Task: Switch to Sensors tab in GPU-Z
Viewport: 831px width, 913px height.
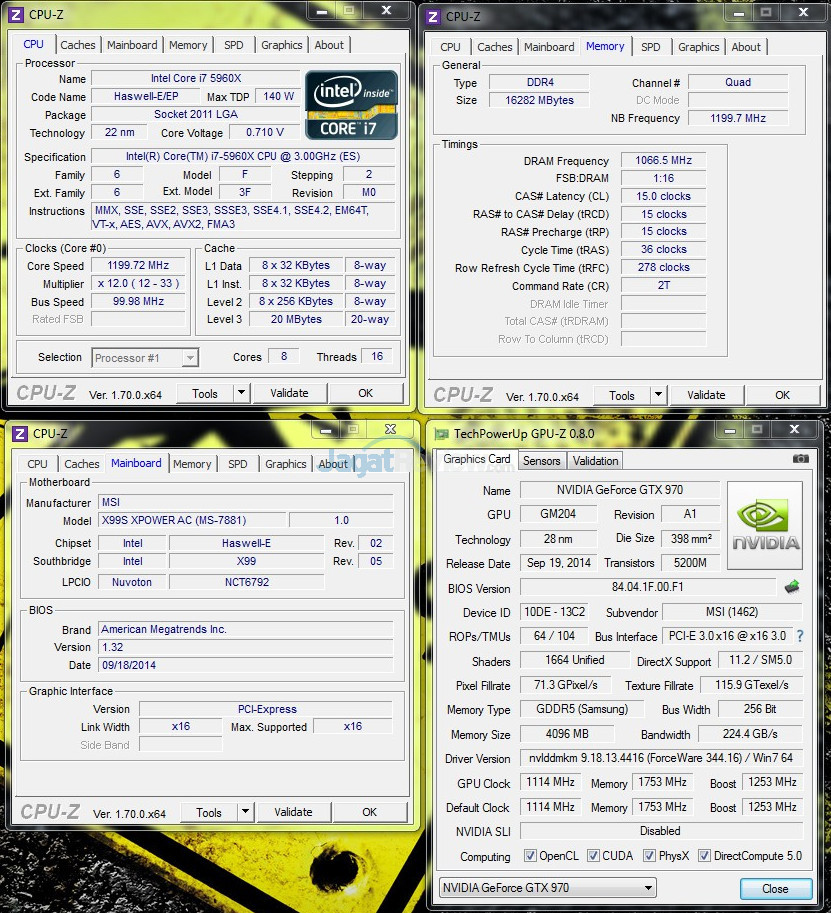Action: pos(541,461)
